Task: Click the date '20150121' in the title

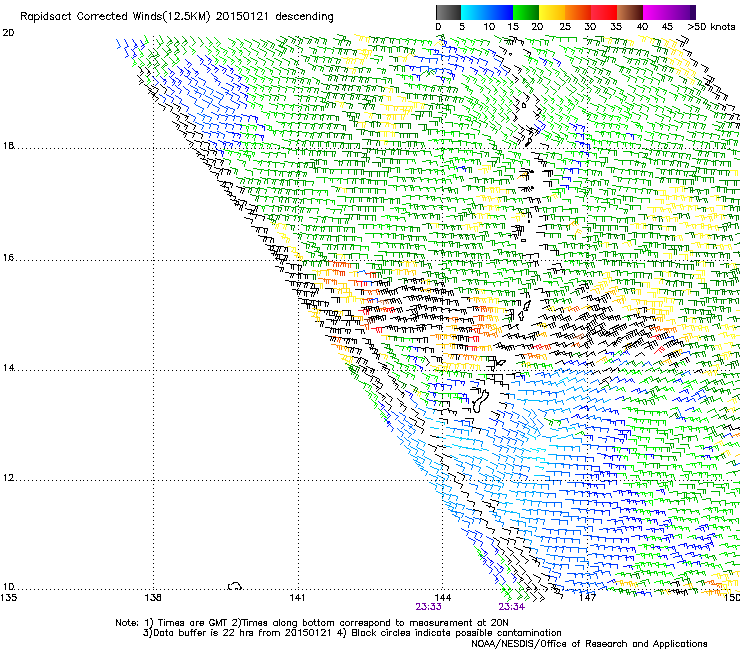Action: [x=242, y=17]
